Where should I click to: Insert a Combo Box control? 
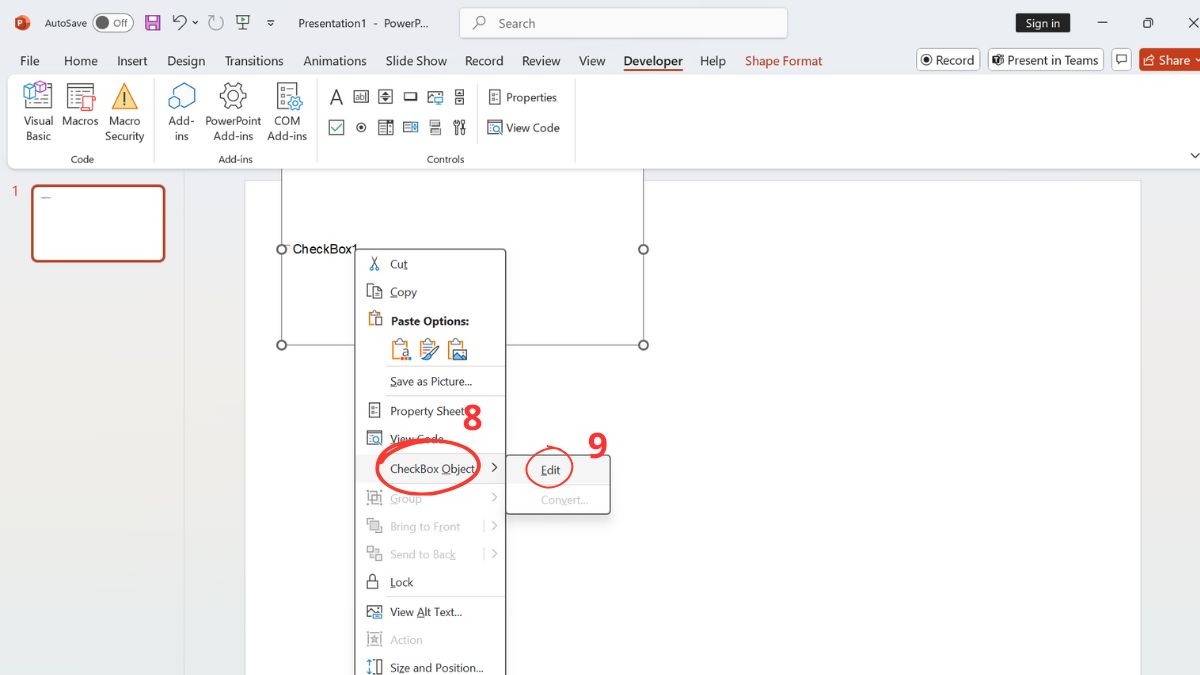(410, 127)
